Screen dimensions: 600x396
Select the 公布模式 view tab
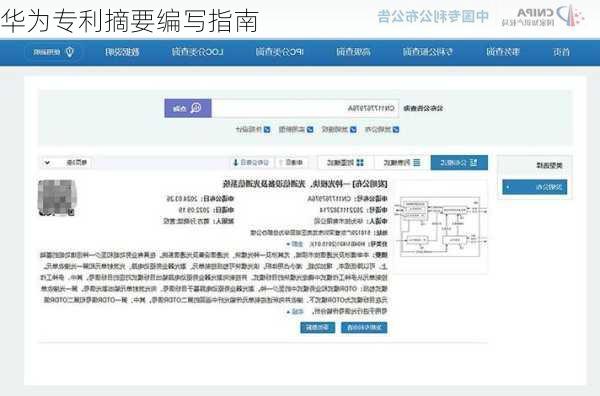point(459,163)
